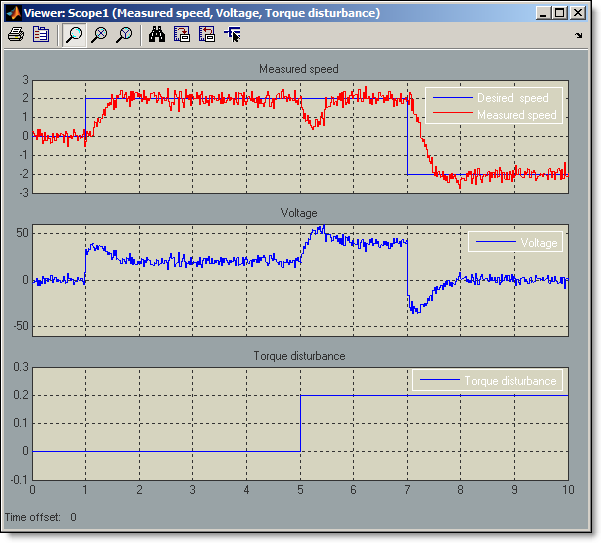Select the Zoom tool magnifier
Image resolution: width=601 pixels, height=543 pixels.
pos(74,34)
